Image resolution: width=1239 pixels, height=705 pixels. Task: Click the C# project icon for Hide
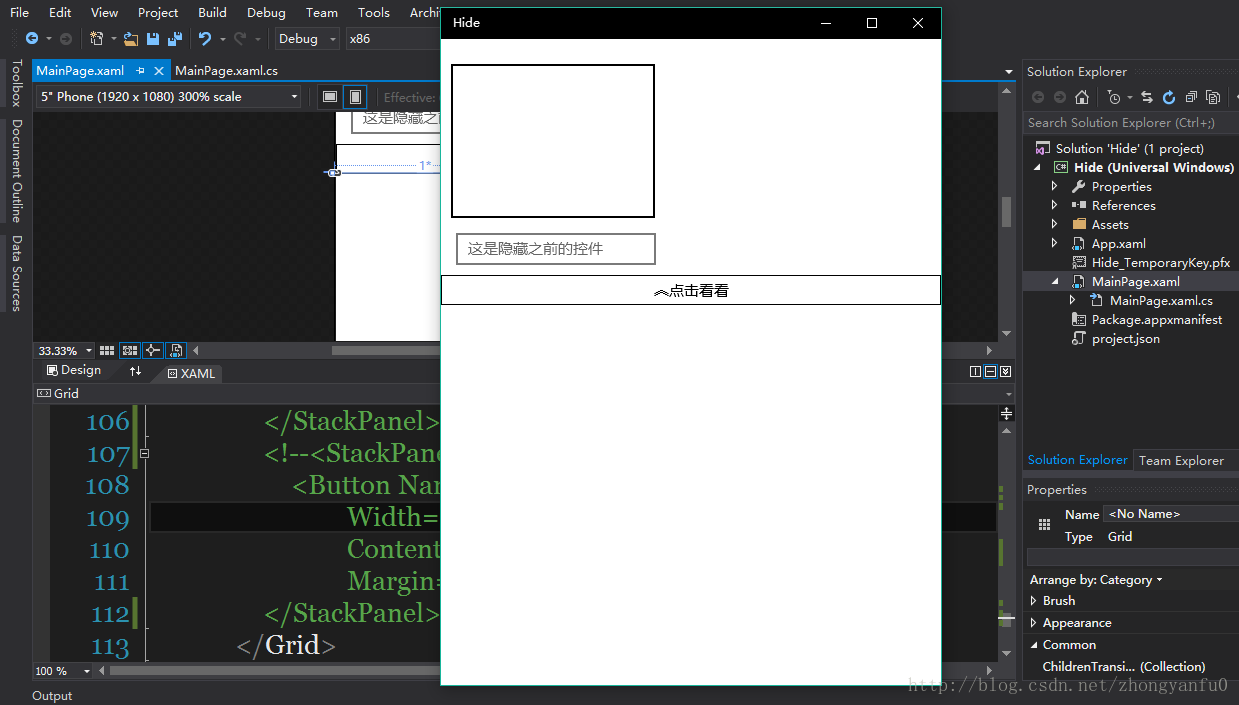tap(1061, 168)
